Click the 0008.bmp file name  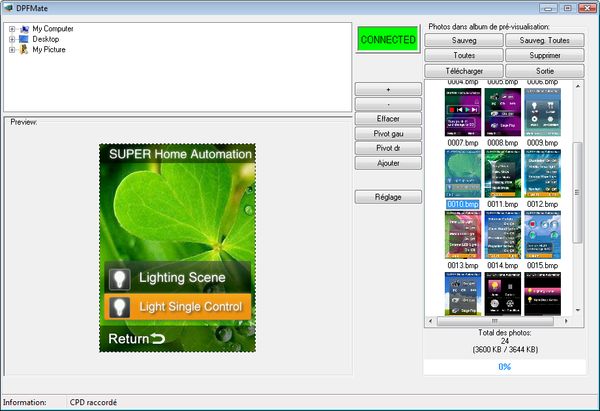click(x=502, y=143)
